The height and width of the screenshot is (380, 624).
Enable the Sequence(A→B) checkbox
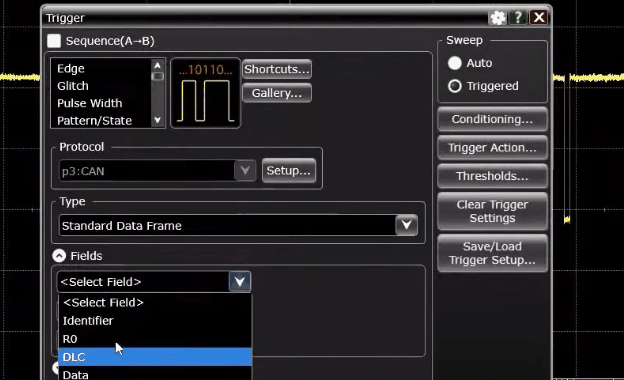click(x=54, y=41)
